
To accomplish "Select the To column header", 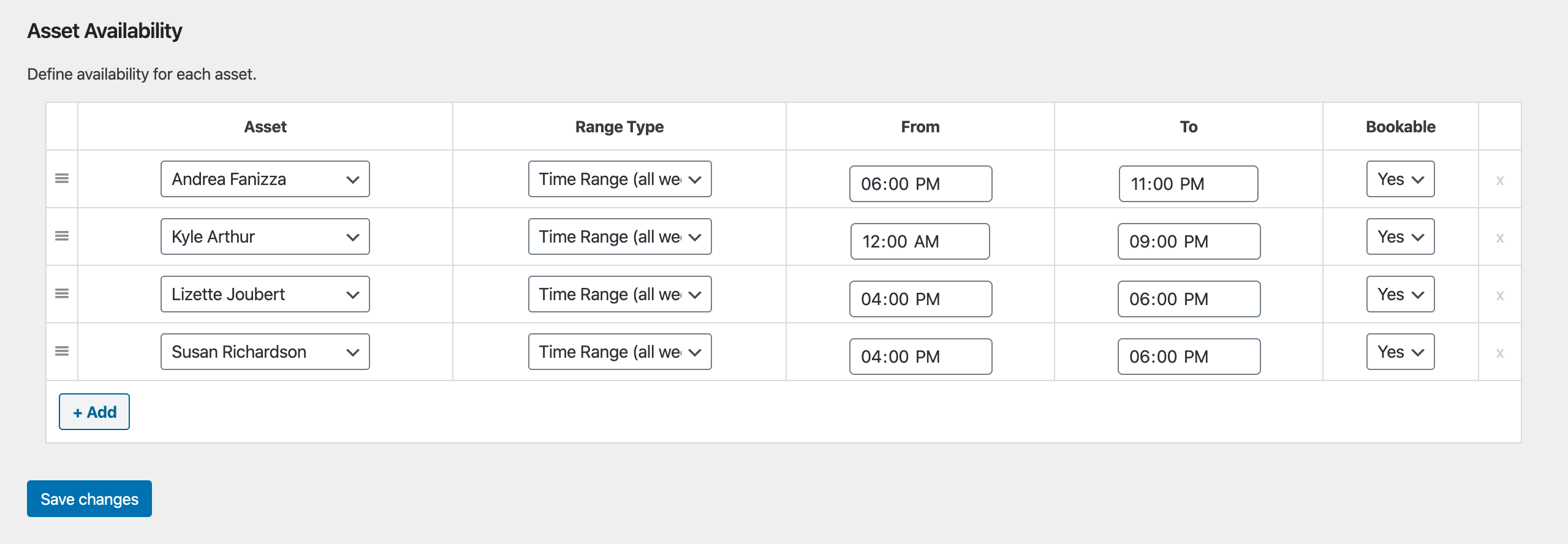I will pyautogui.click(x=1189, y=127).
